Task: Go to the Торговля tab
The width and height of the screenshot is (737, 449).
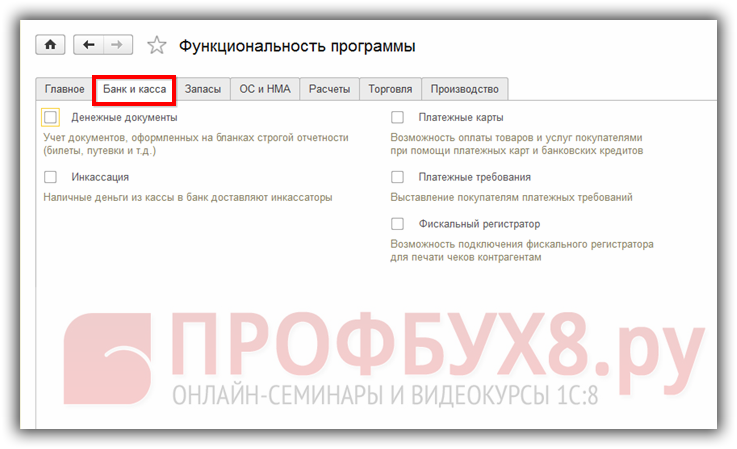Action: point(390,89)
